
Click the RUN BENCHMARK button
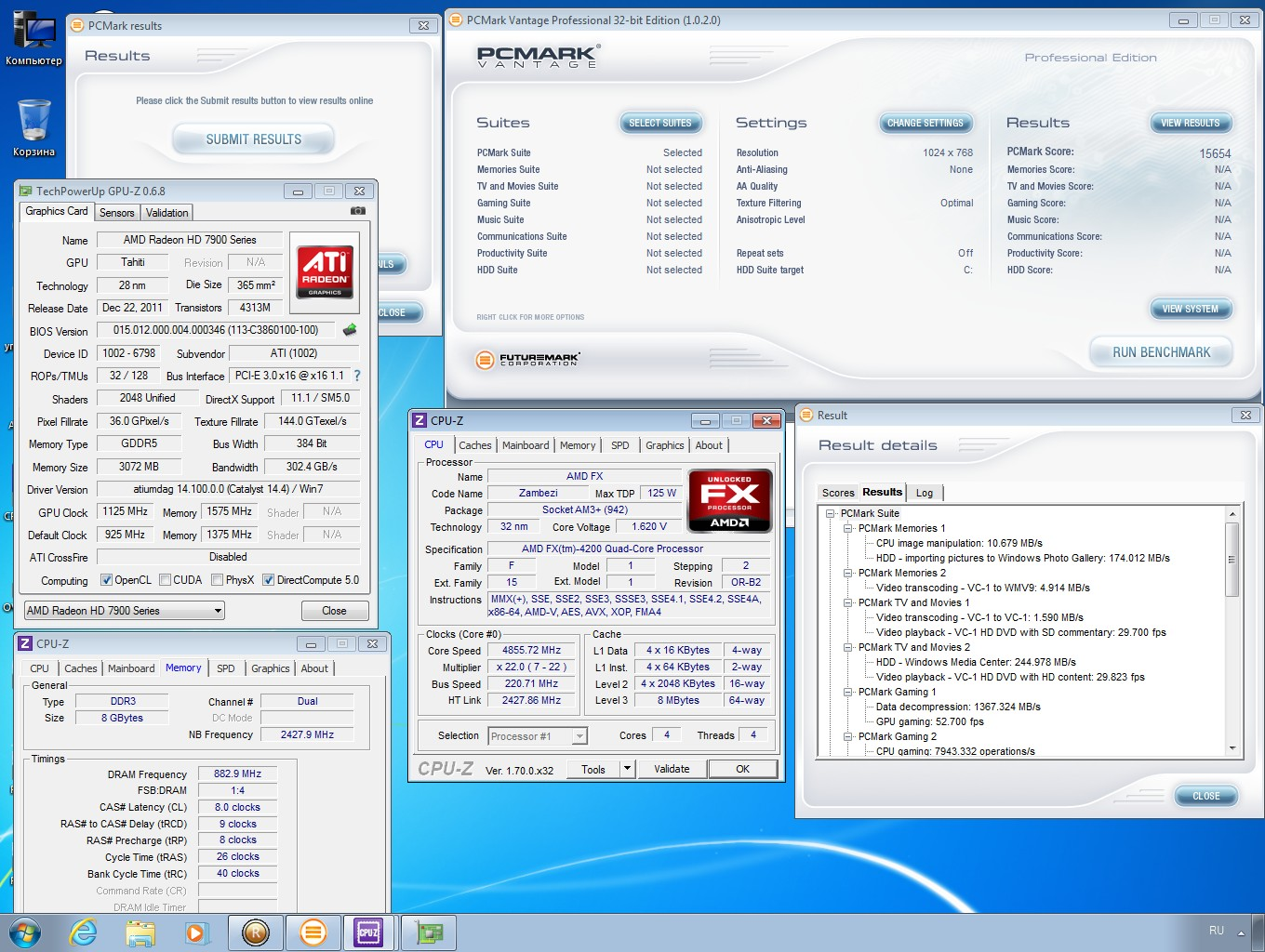[1161, 352]
